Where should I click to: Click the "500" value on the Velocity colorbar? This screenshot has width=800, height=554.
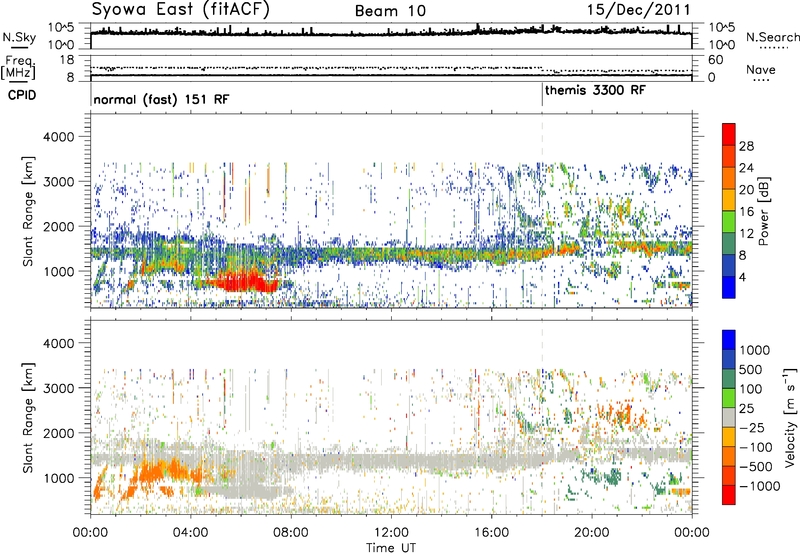751,369
